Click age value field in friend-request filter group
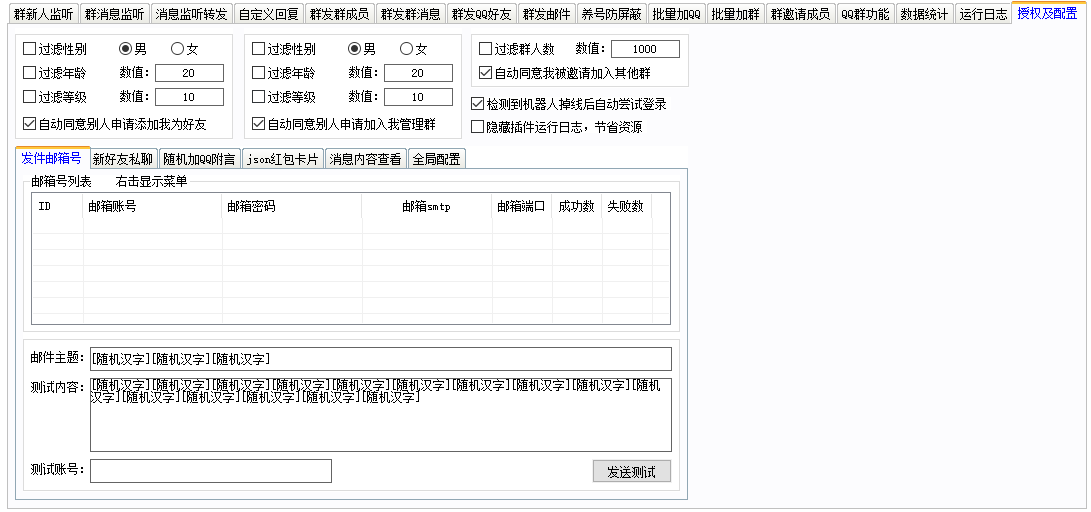 (x=189, y=73)
